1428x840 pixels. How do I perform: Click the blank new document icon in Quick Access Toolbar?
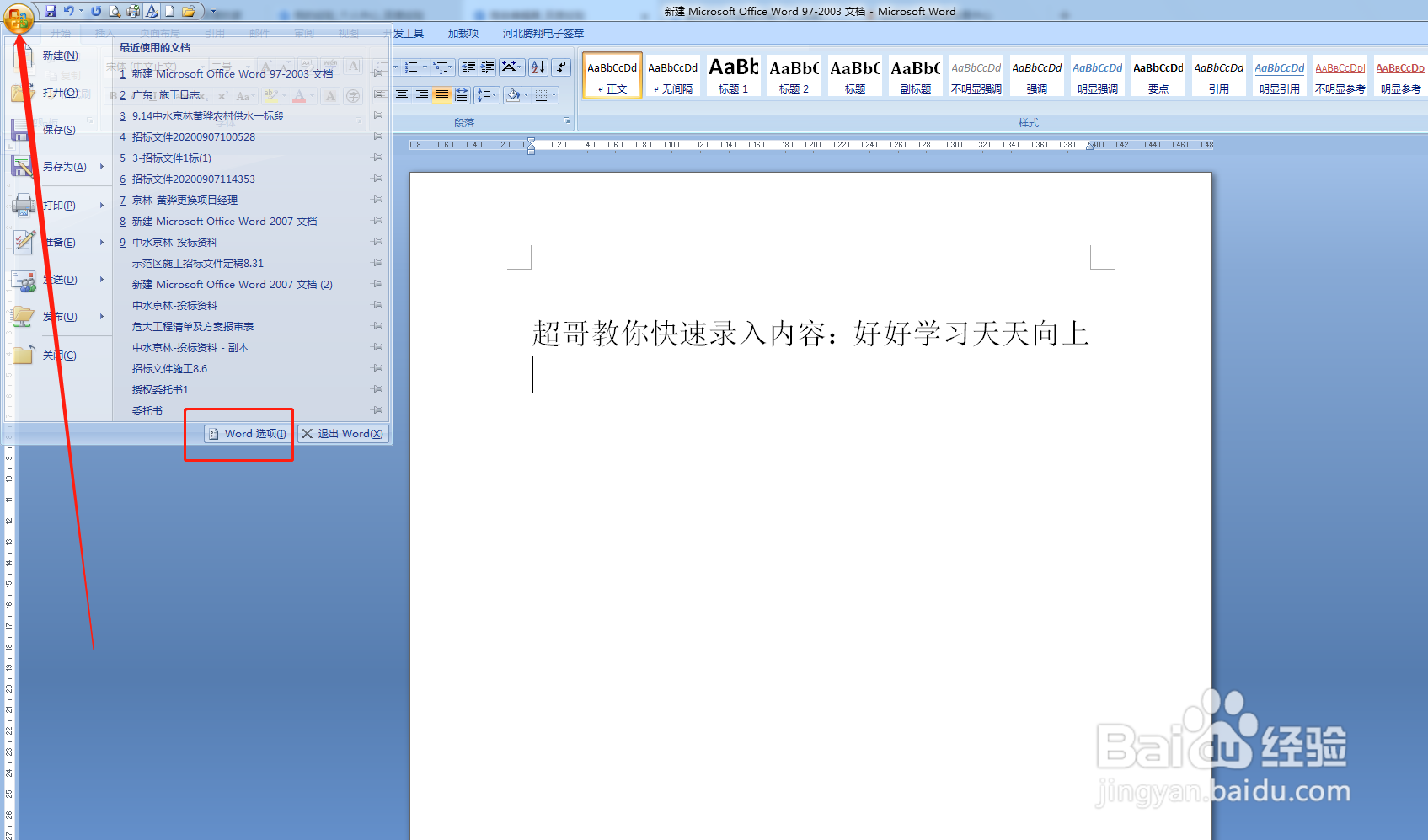(x=170, y=11)
